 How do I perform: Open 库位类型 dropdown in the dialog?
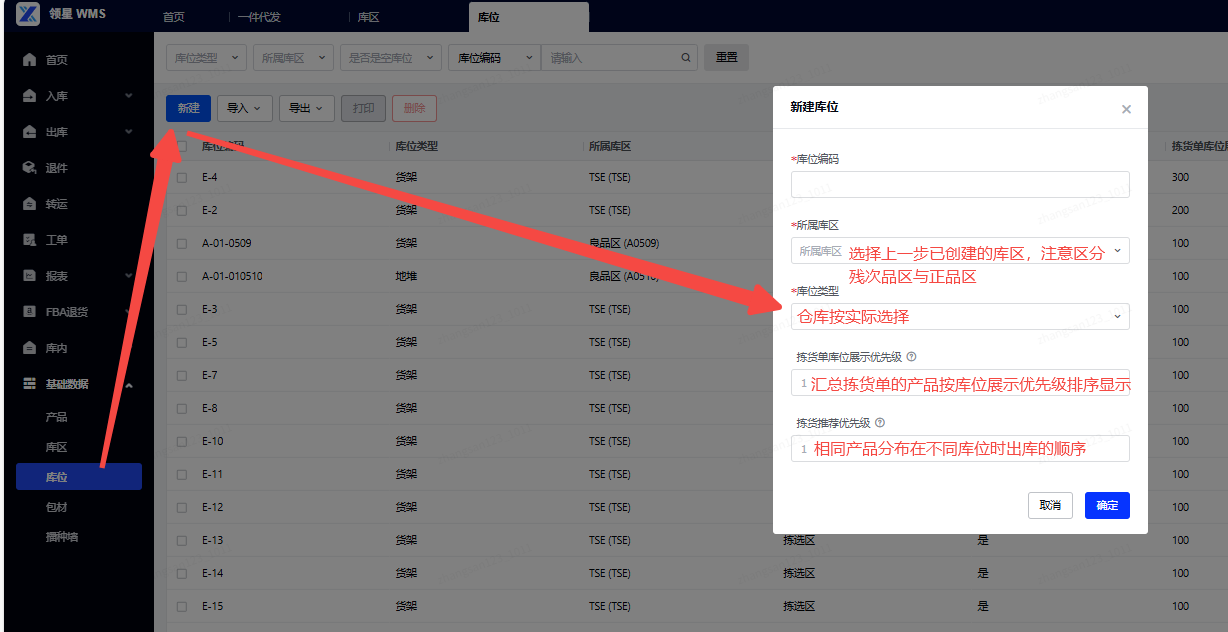coord(960,317)
